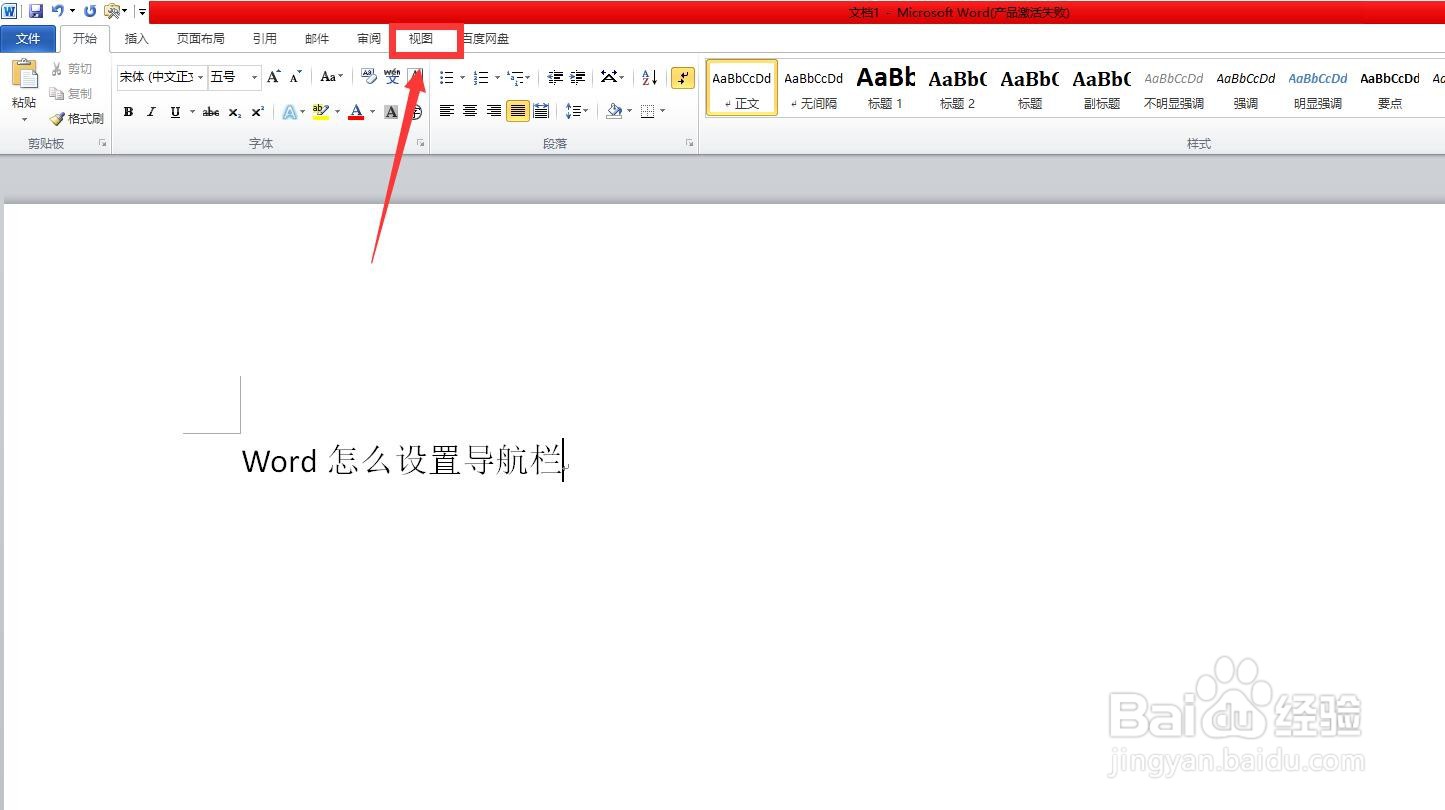Screen dimensions: 1445x810
Task: Increase paragraph indent
Action: (578, 77)
